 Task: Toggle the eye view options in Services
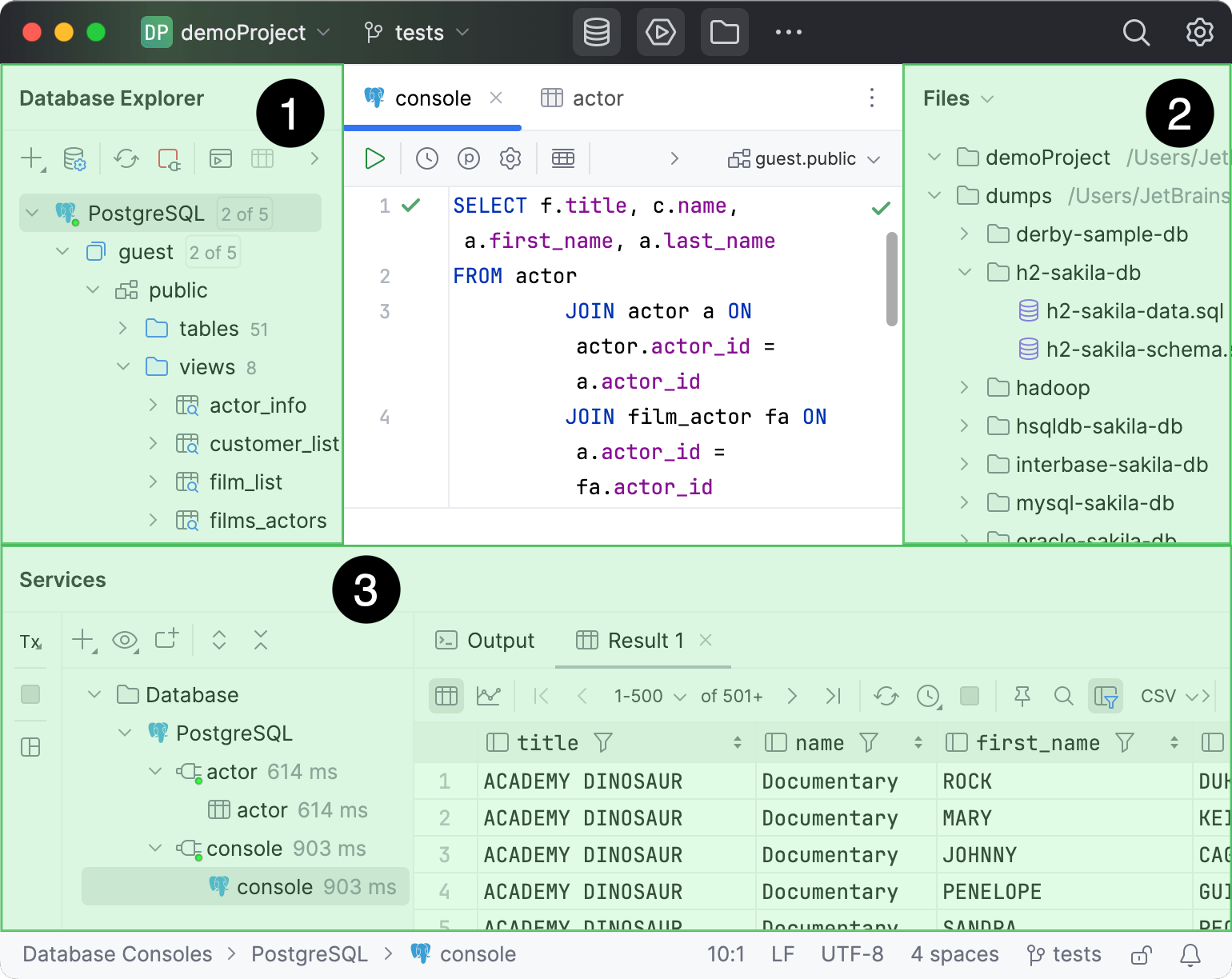125,640
